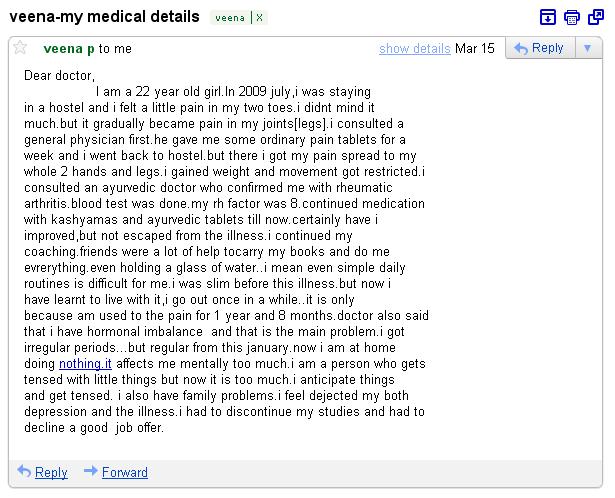Click the forward arrow icon at bottom
The image size is (615, 498).
pyautogui.click(x=90, y=471)
